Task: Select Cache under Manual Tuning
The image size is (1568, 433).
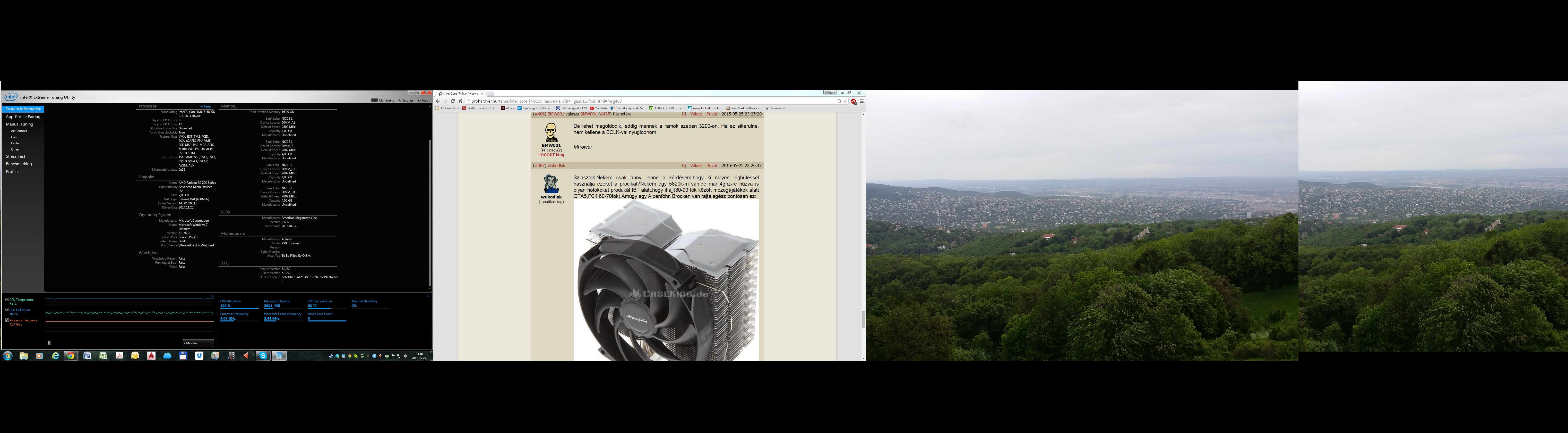Action: click(x=15, y=143)
